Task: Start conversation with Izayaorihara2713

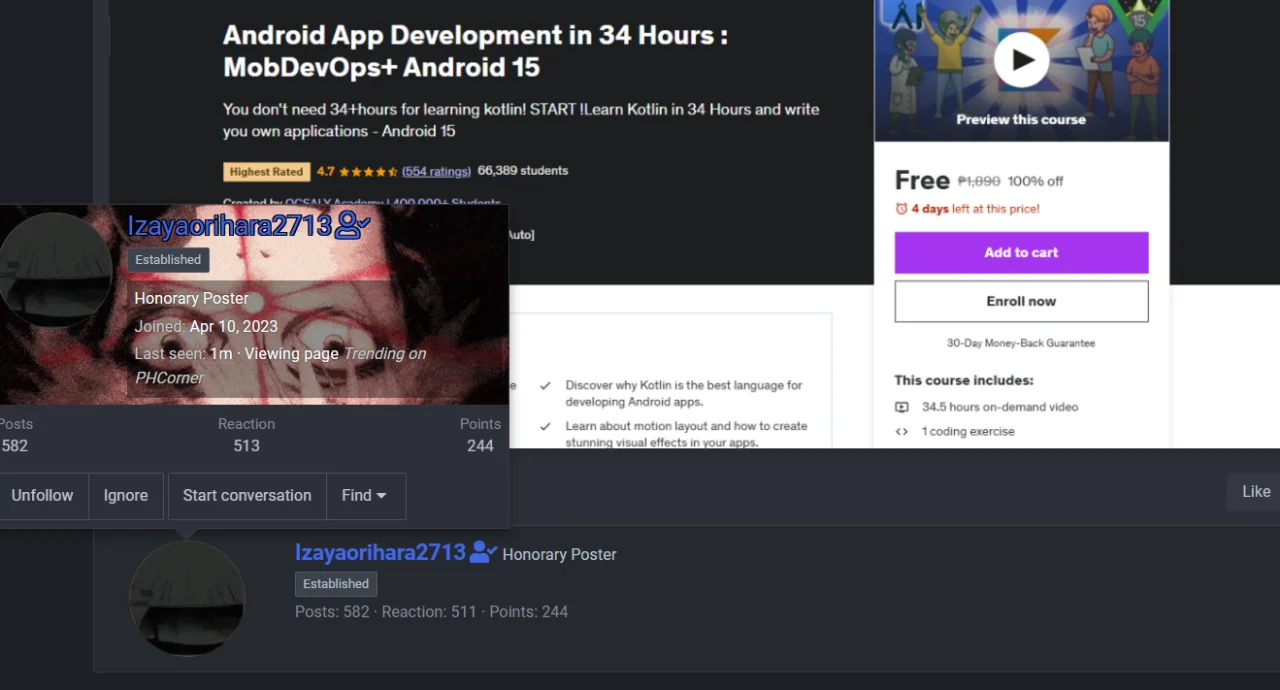Action: coord(247,495)
